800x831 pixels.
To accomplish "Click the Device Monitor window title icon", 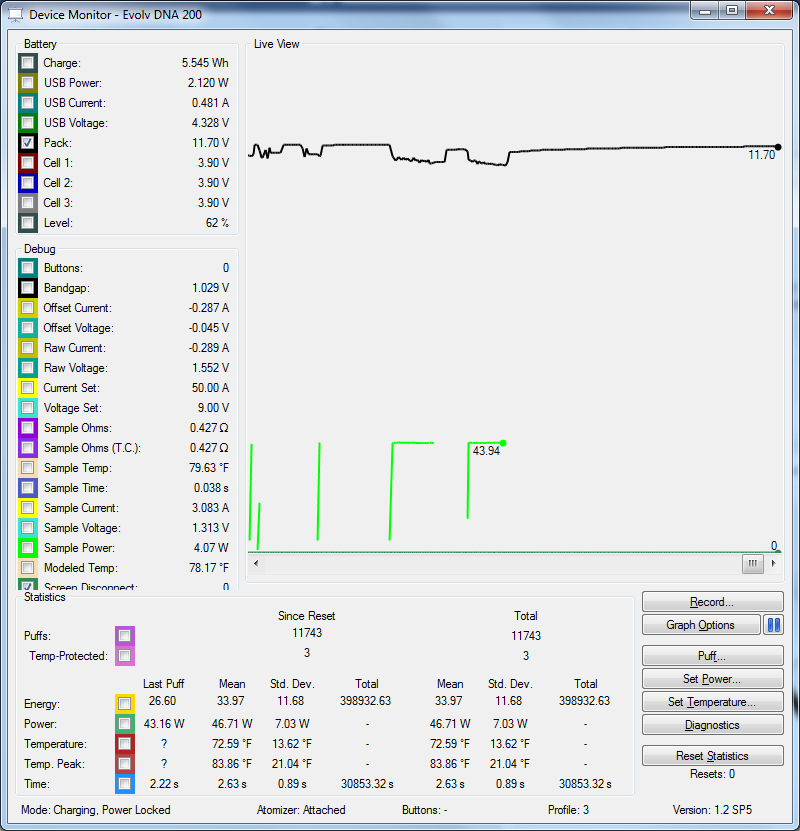I will coord(14,15).
